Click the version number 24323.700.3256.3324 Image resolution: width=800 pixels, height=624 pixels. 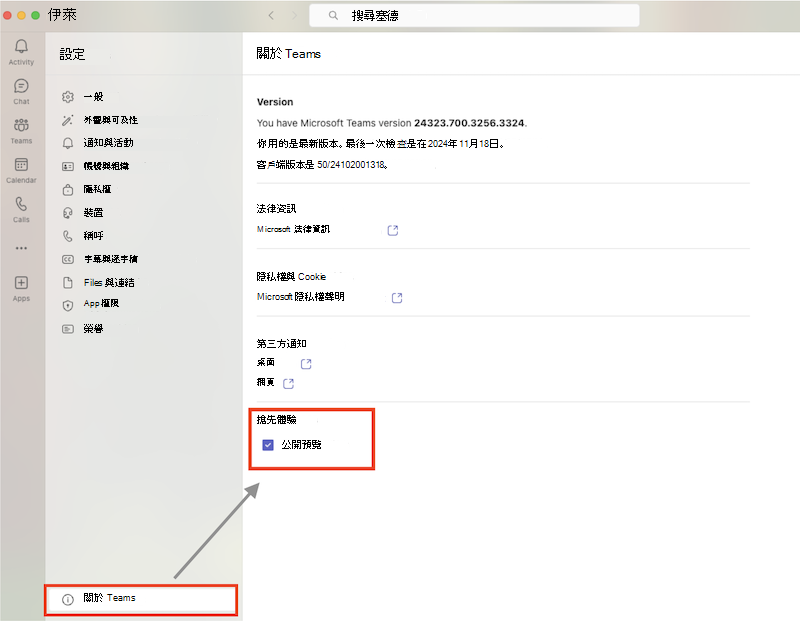[x=469, y=123]
